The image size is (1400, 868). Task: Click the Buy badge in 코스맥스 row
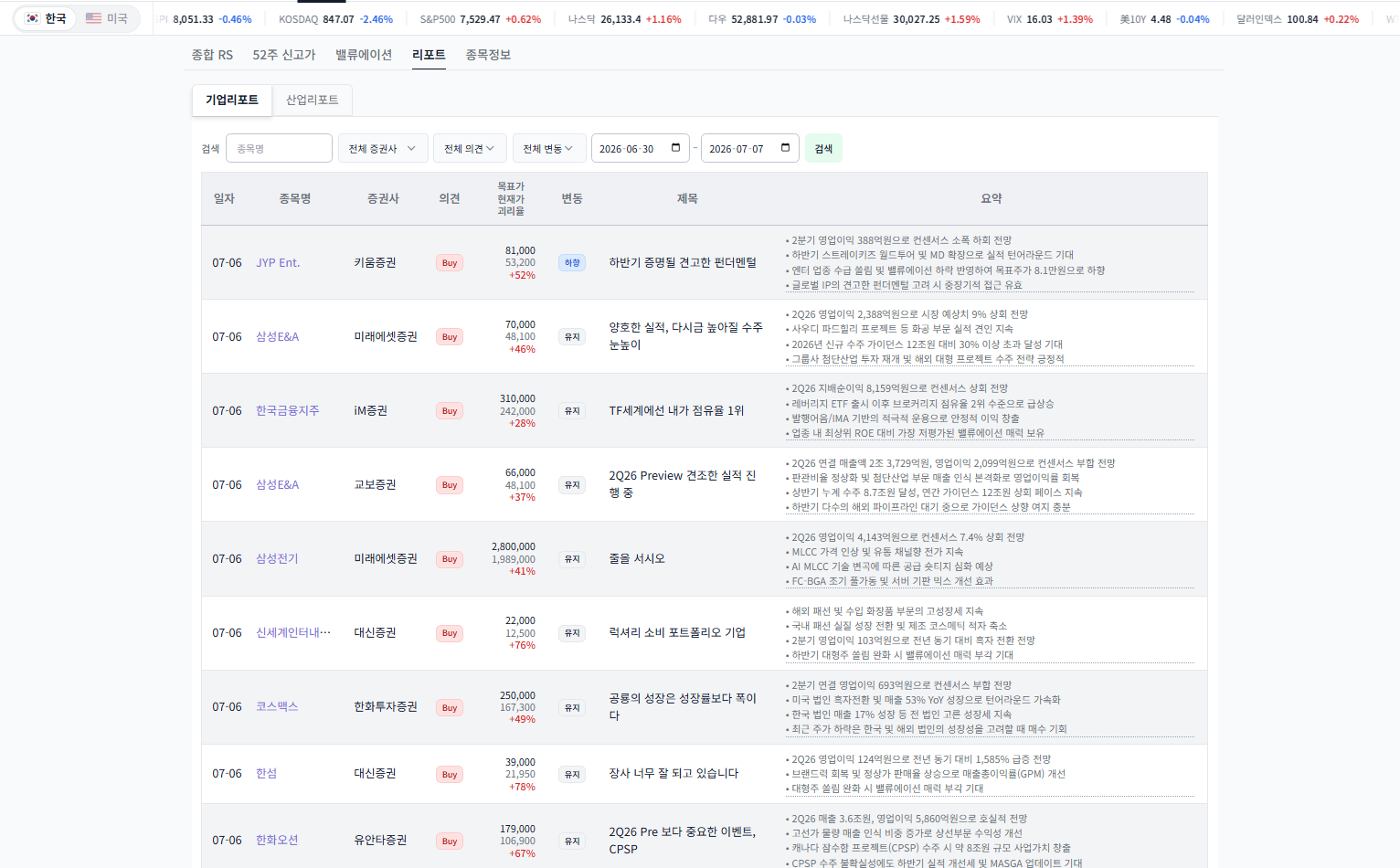point(450,707)
